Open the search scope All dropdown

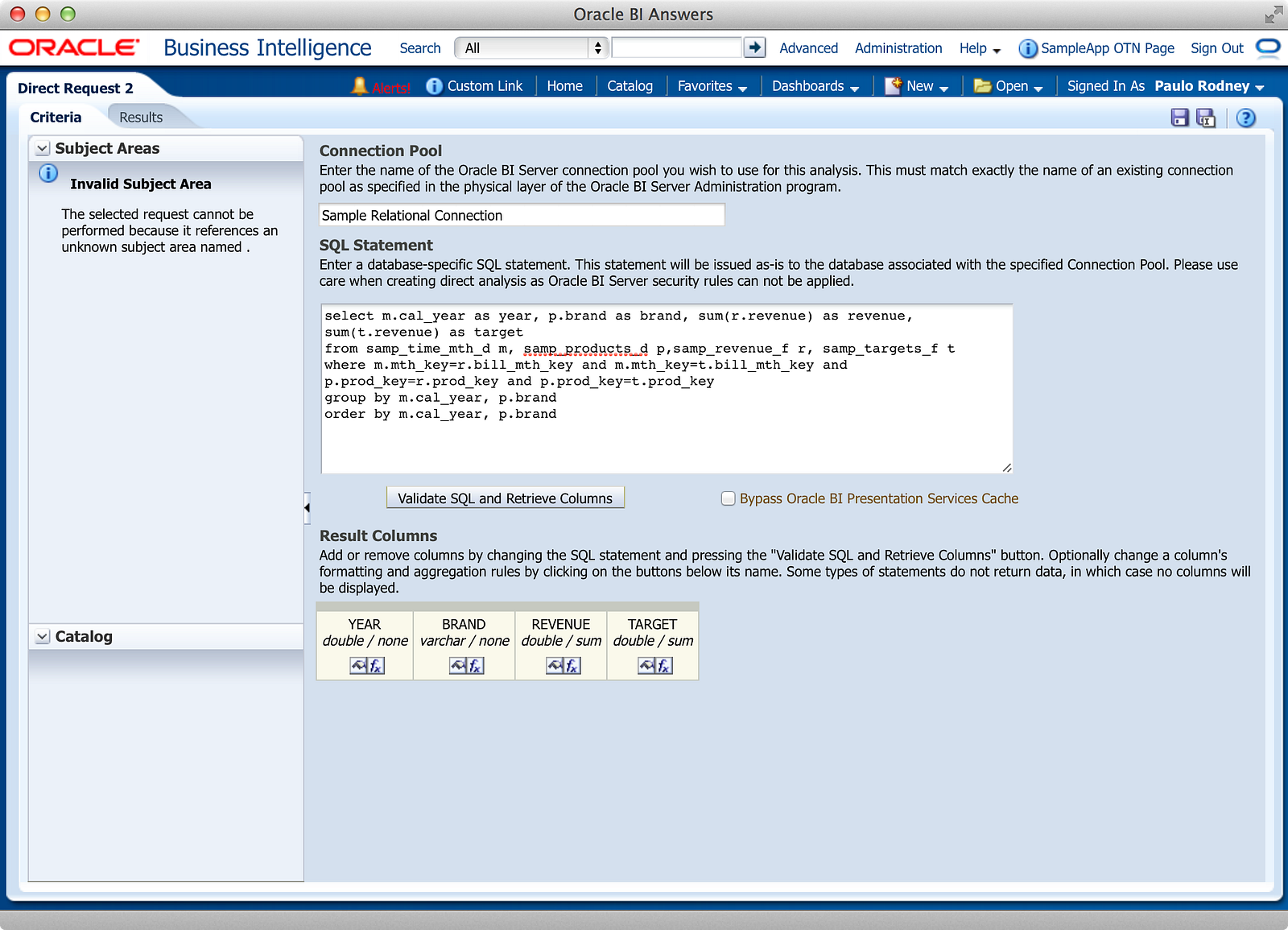[x=530, y=48]
